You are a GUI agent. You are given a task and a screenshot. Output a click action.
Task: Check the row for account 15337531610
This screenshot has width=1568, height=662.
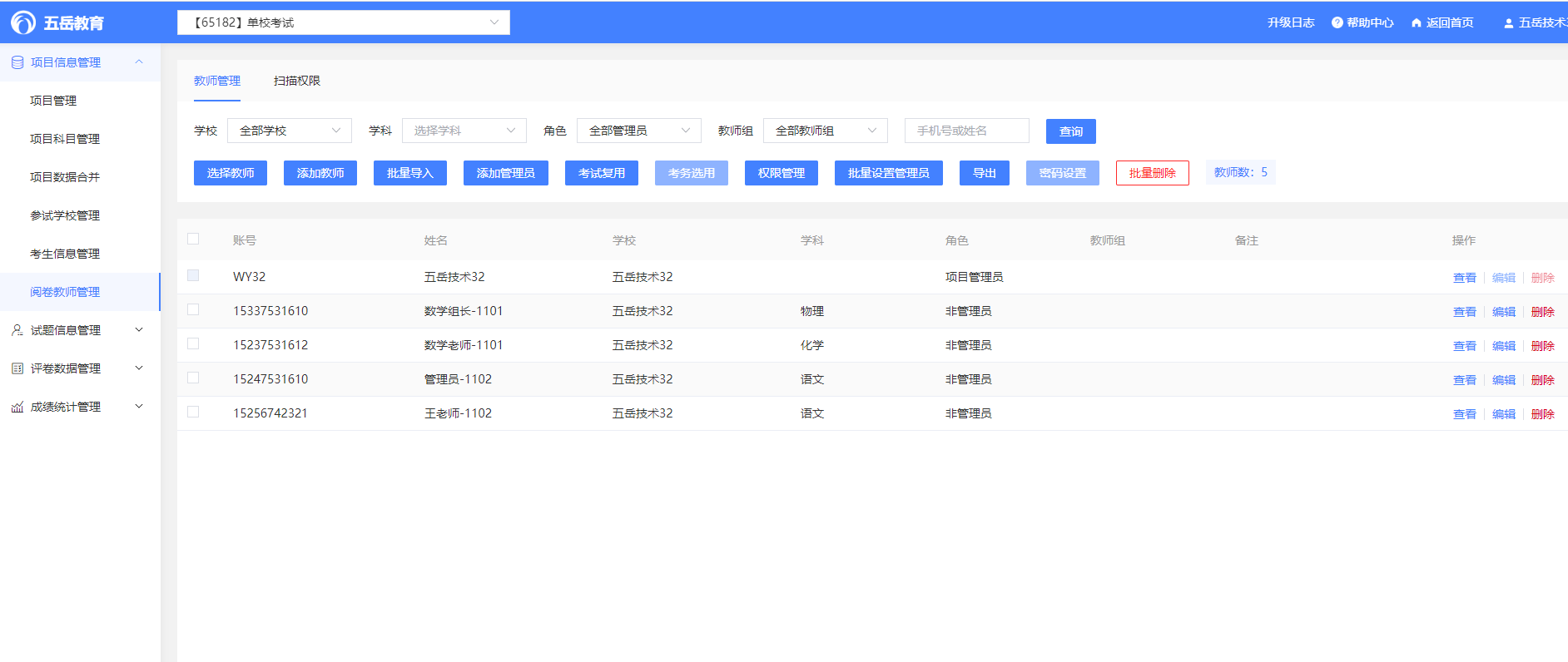[193, 309]
